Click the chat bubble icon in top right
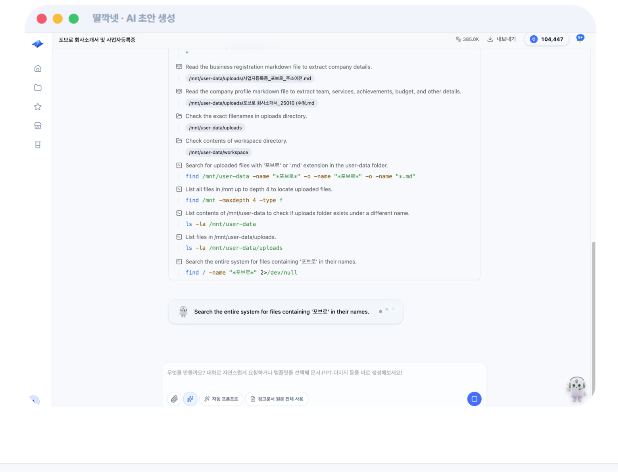The width and height of the screenshot is (618, 472). point(580,38)
